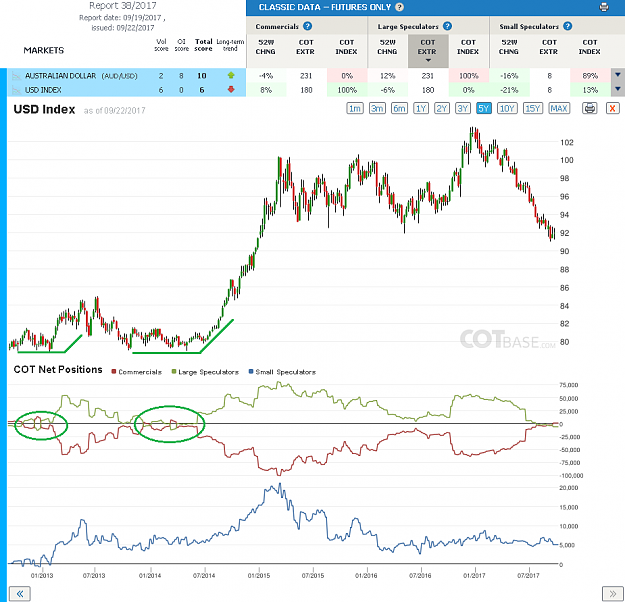Go to next period with right arrows button
Screen dimensions: 625x602
pyautogui.click(x=613, y=594)
